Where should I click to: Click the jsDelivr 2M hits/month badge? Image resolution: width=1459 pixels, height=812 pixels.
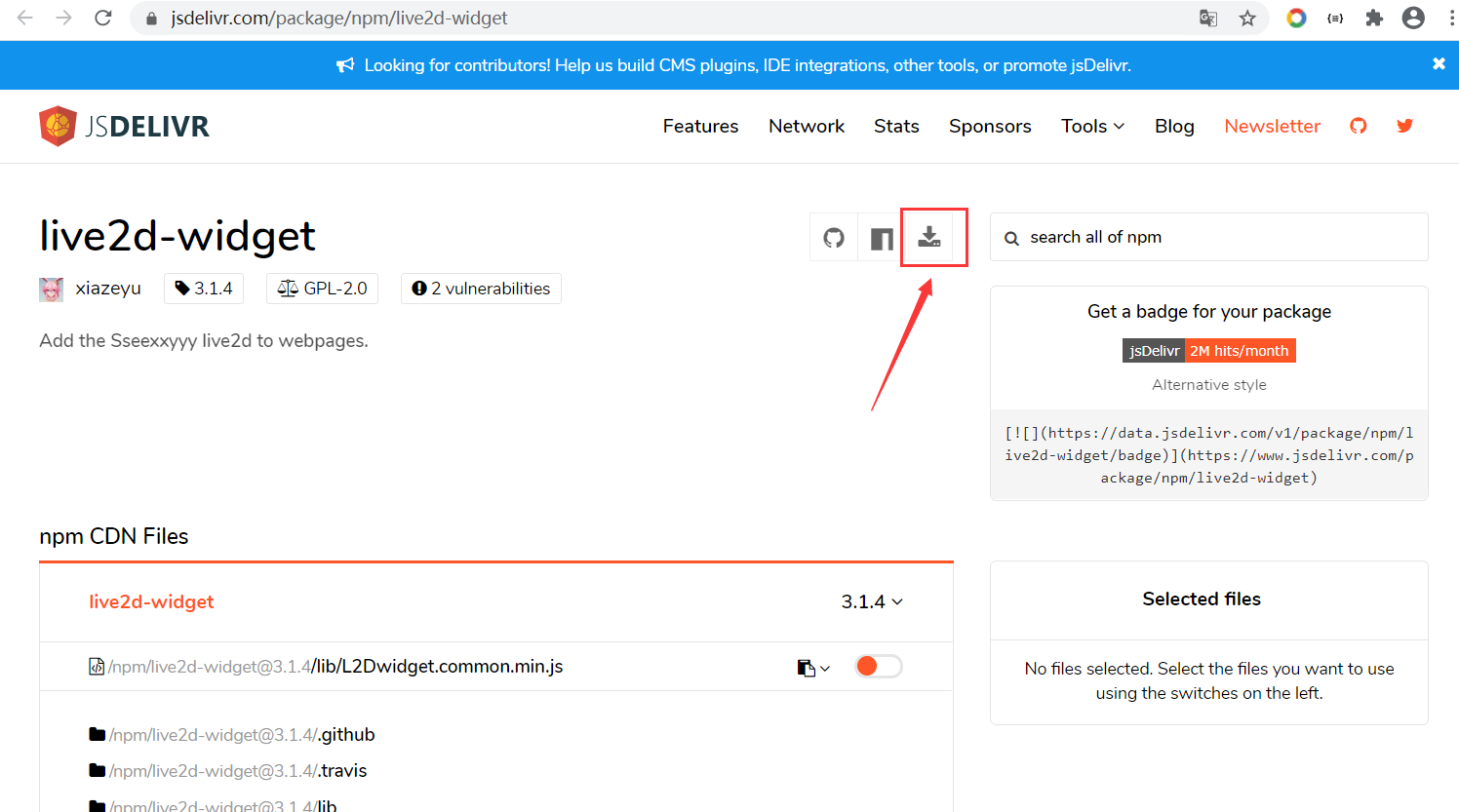pos(1209,351)
